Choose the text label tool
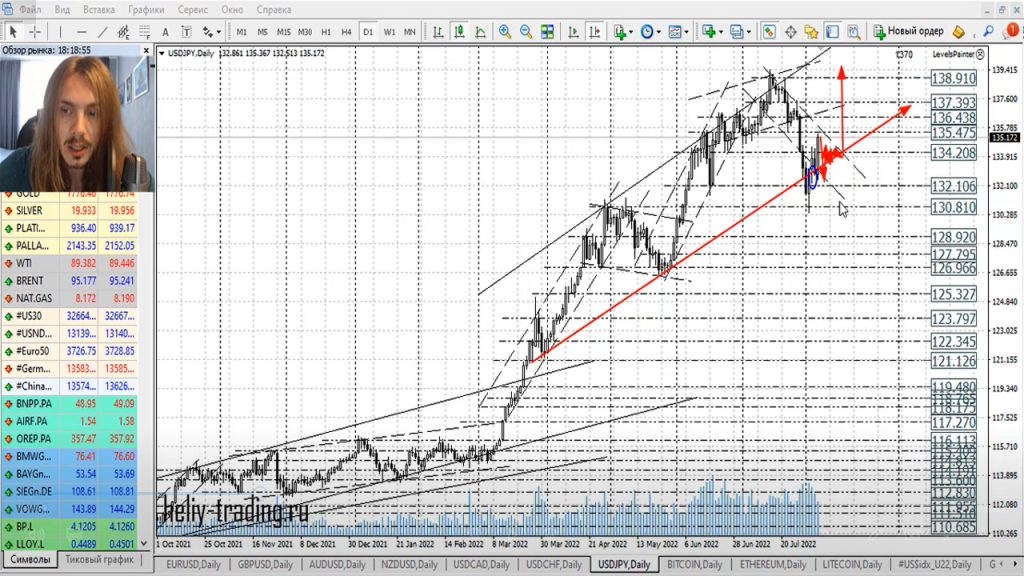The width and height of the screenshot is (1024, 576). coord(165,31)
